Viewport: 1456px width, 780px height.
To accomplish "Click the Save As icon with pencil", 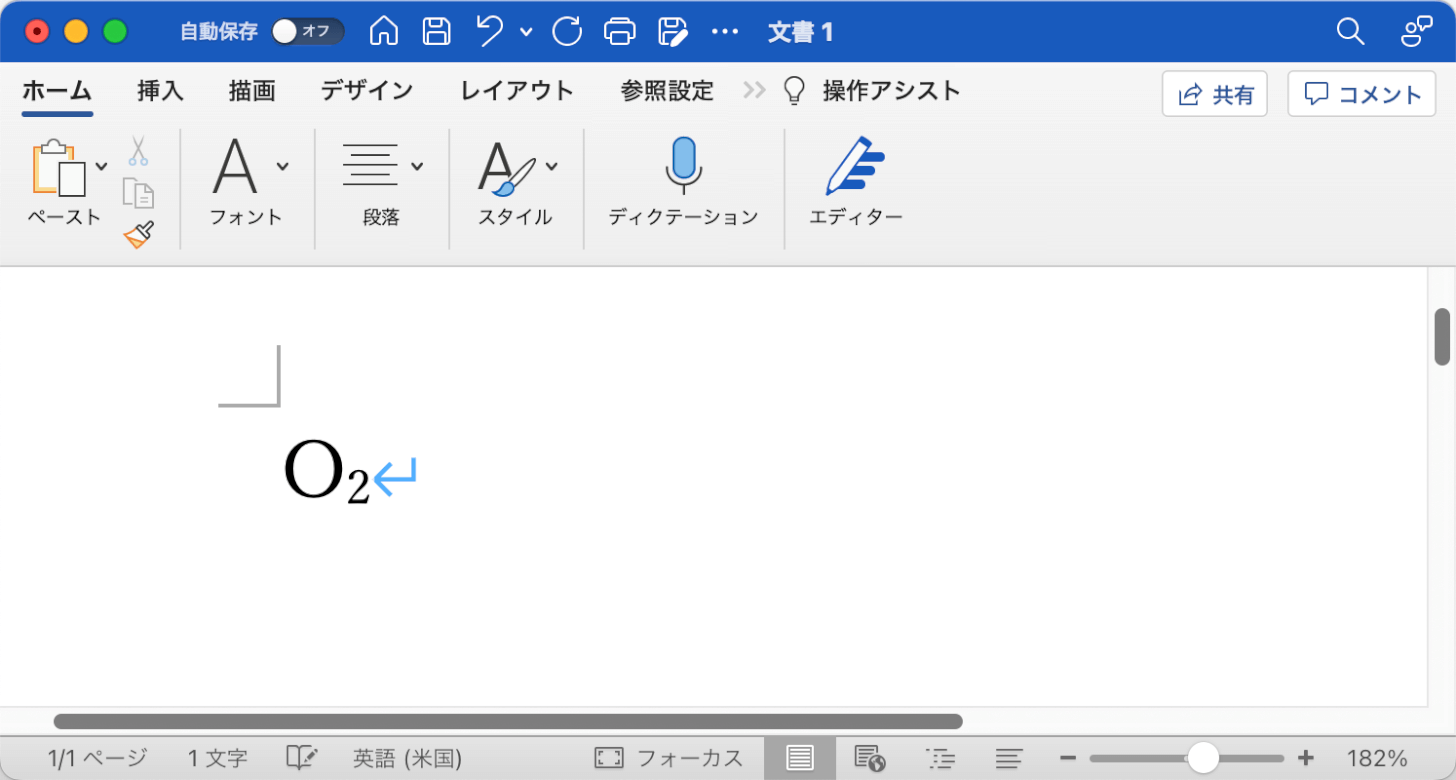I will pyautogui.click(x=674, y=32).
